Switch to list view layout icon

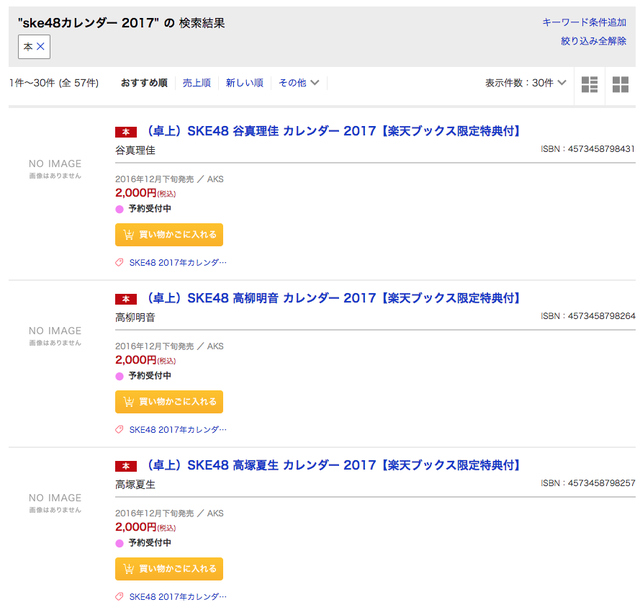[589, 85]
